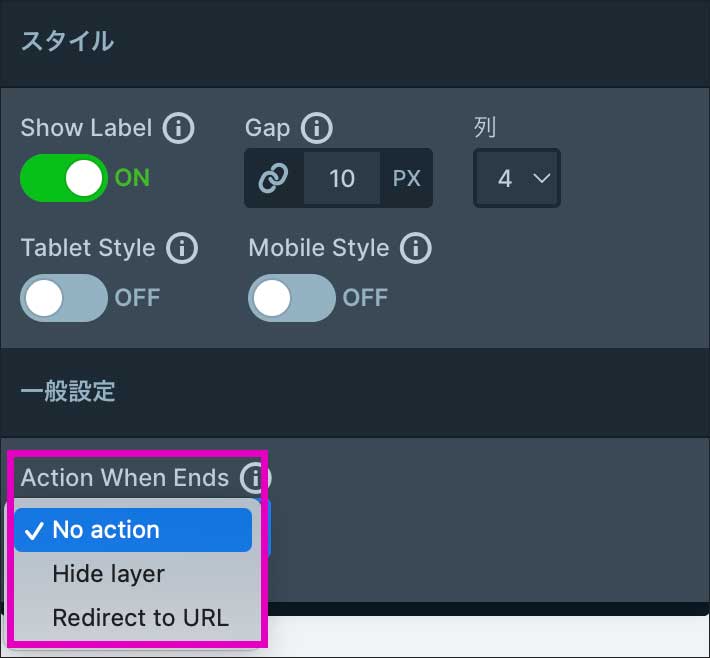The width and height of the screenshot is (710, 658).
Task: Click the Show Label text label
Action: [x=86, y=128]
